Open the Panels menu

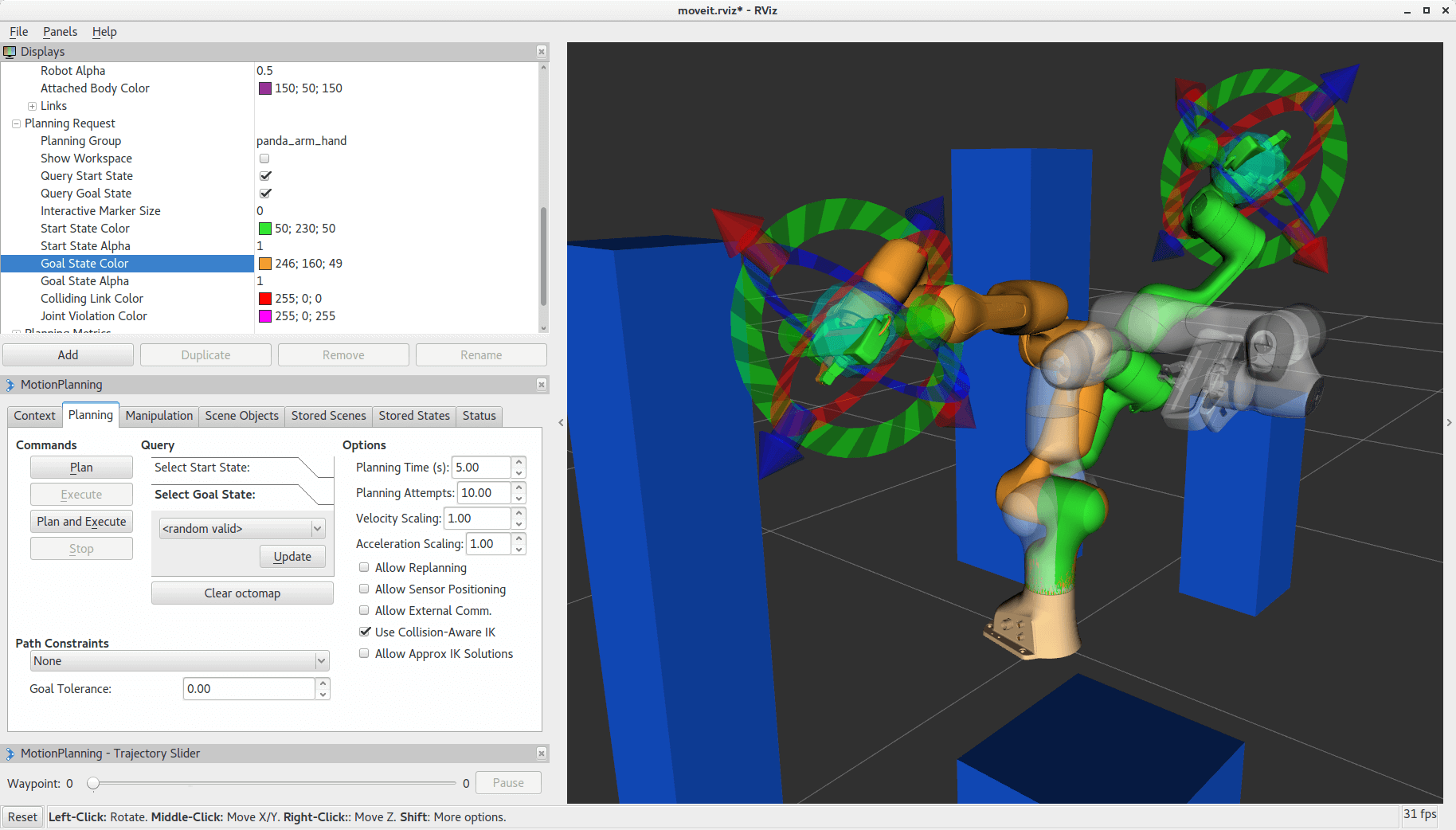60,32
